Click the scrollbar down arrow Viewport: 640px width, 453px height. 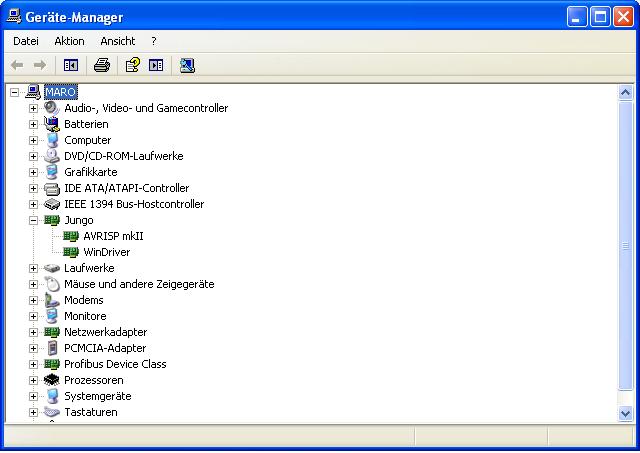(x=625, y=414)
